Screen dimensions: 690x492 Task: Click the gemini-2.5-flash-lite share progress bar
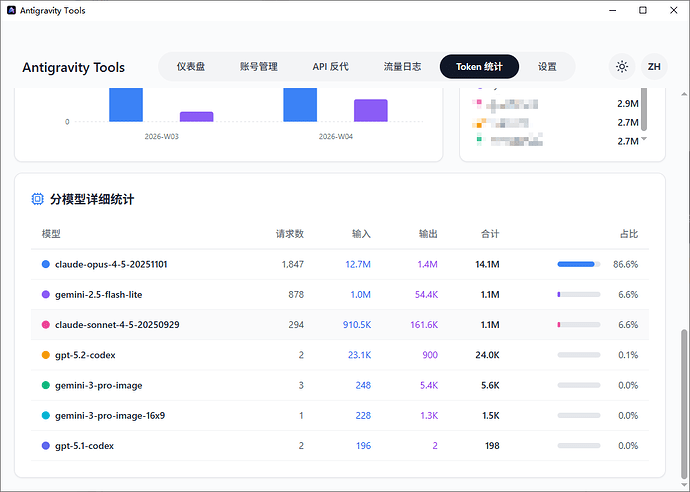(579, 294)
